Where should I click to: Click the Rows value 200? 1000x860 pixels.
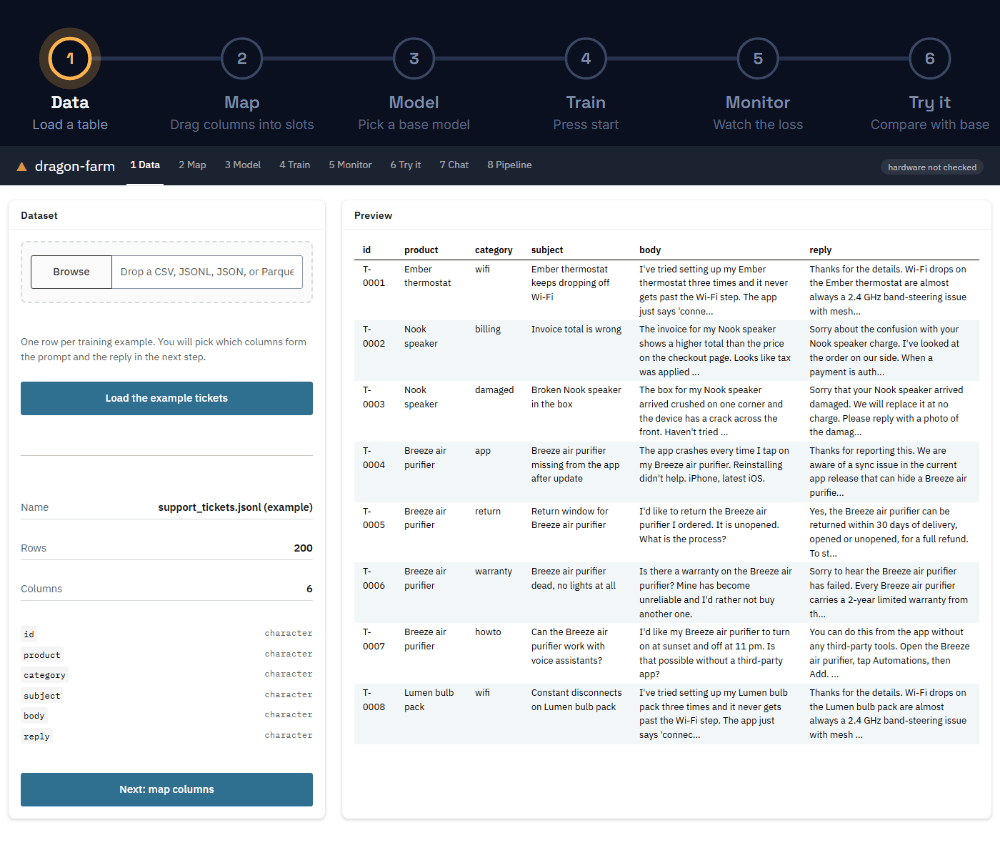303,548
